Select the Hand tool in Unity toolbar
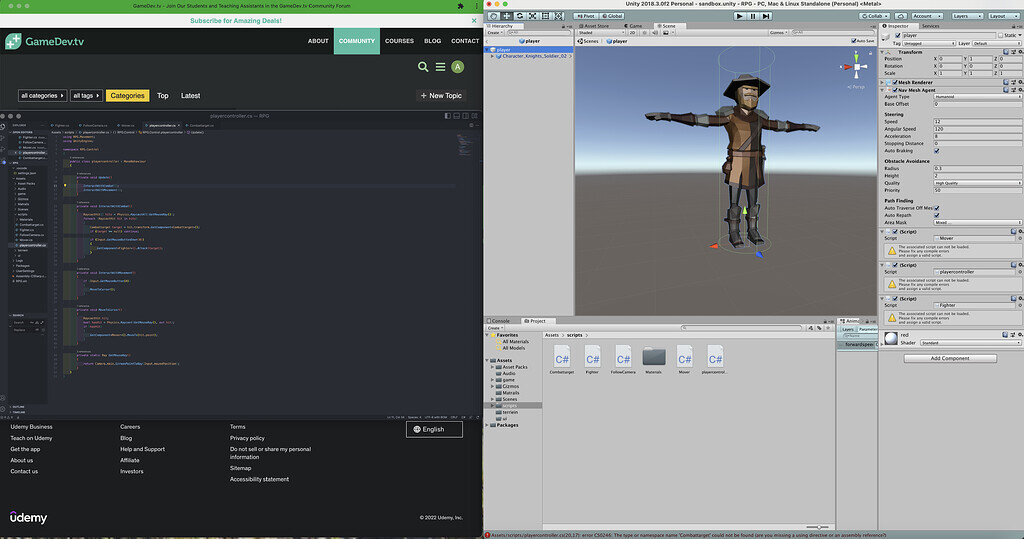 pyautogui.click(x=493, y=15)
